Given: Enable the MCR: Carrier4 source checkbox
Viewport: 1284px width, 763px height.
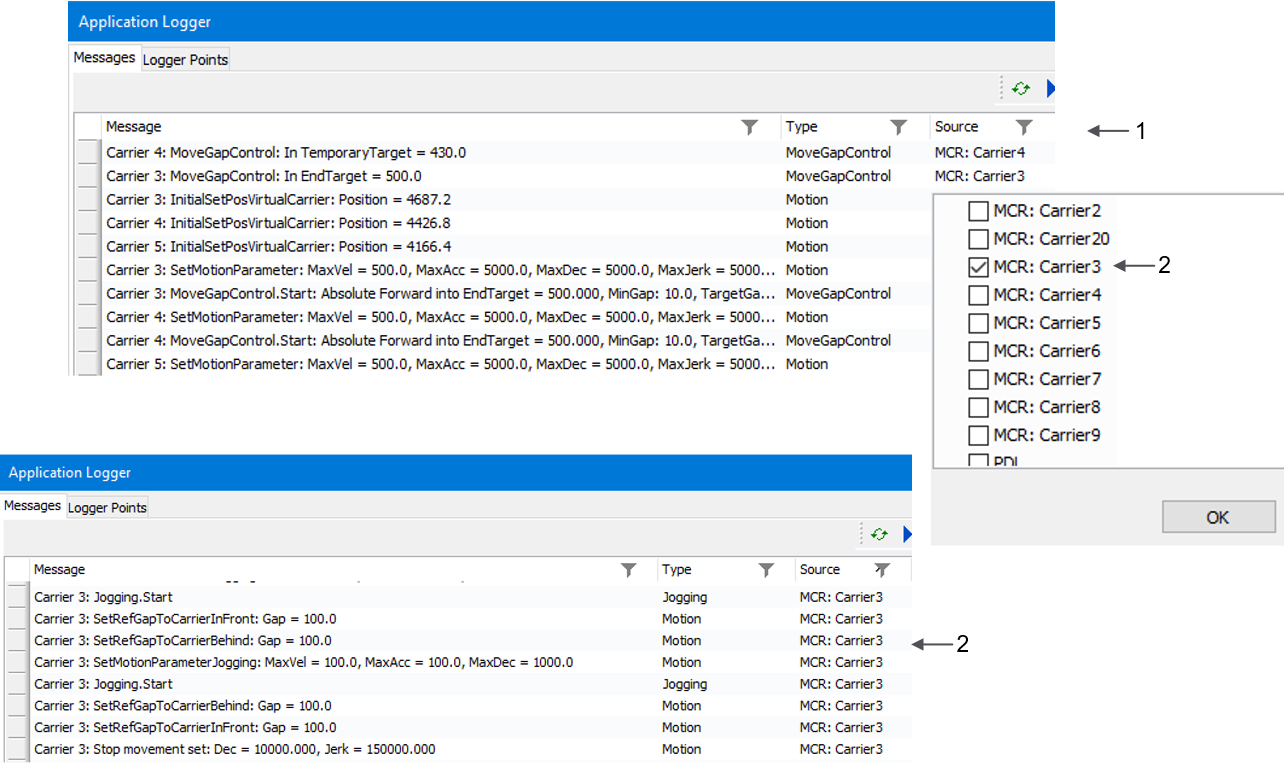Looking at the screenshot, I should tap(978, 295).
